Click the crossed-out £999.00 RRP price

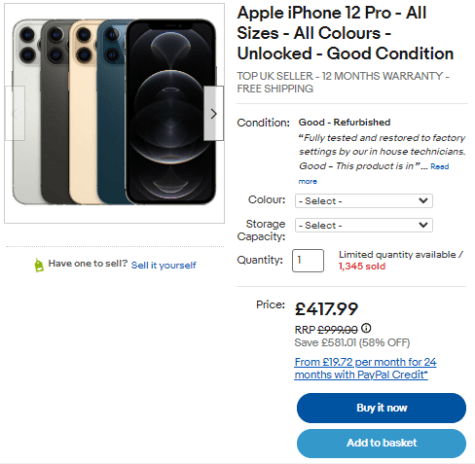(x=337, y=330)
